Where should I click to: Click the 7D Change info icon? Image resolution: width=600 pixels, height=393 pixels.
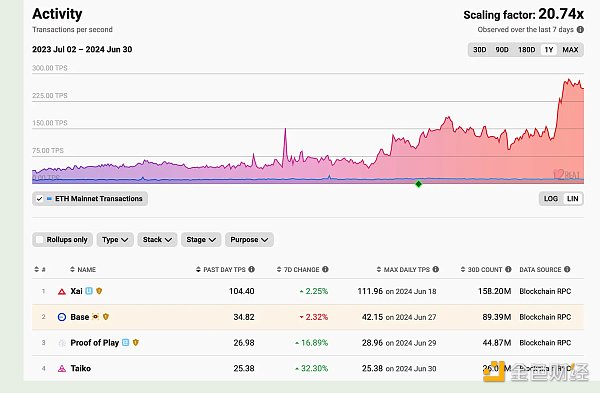pyautogui.click(x=325, y=269)
